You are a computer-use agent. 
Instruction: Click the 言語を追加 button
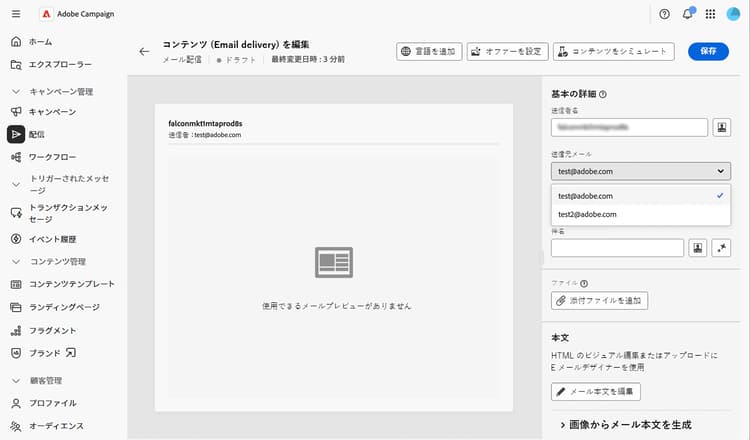click(x=429, y=52)
